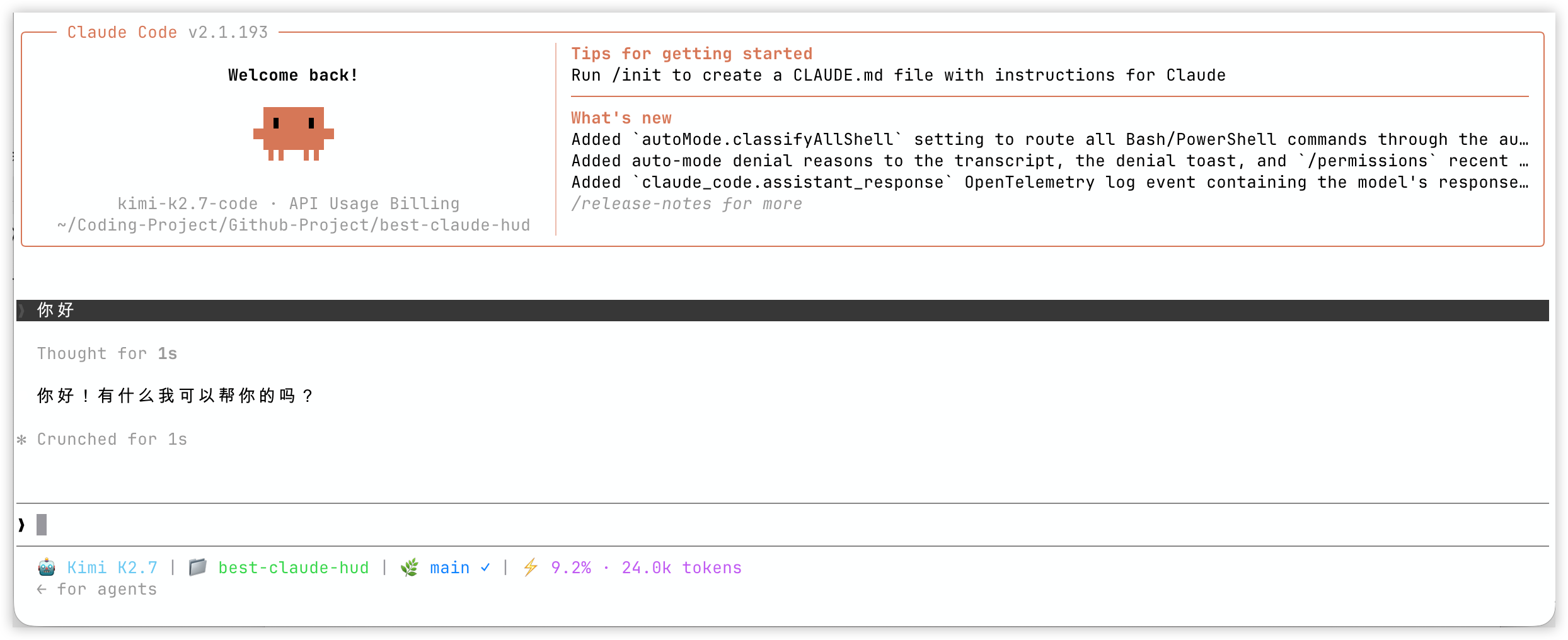Image resolution: width=1568 pixels, height=640 pixels.
Task: Select the Kimi K2.7 model label
Action: click(112, 568)
